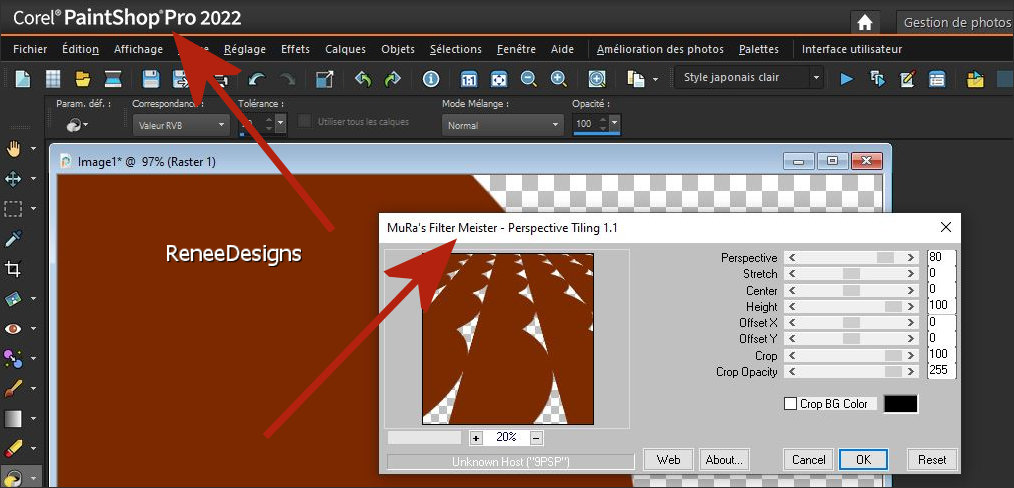The width and height of the screenshot is (1014, 488).
Task: Expand the Selection tool flyout arrow
Action: [33, 209]
